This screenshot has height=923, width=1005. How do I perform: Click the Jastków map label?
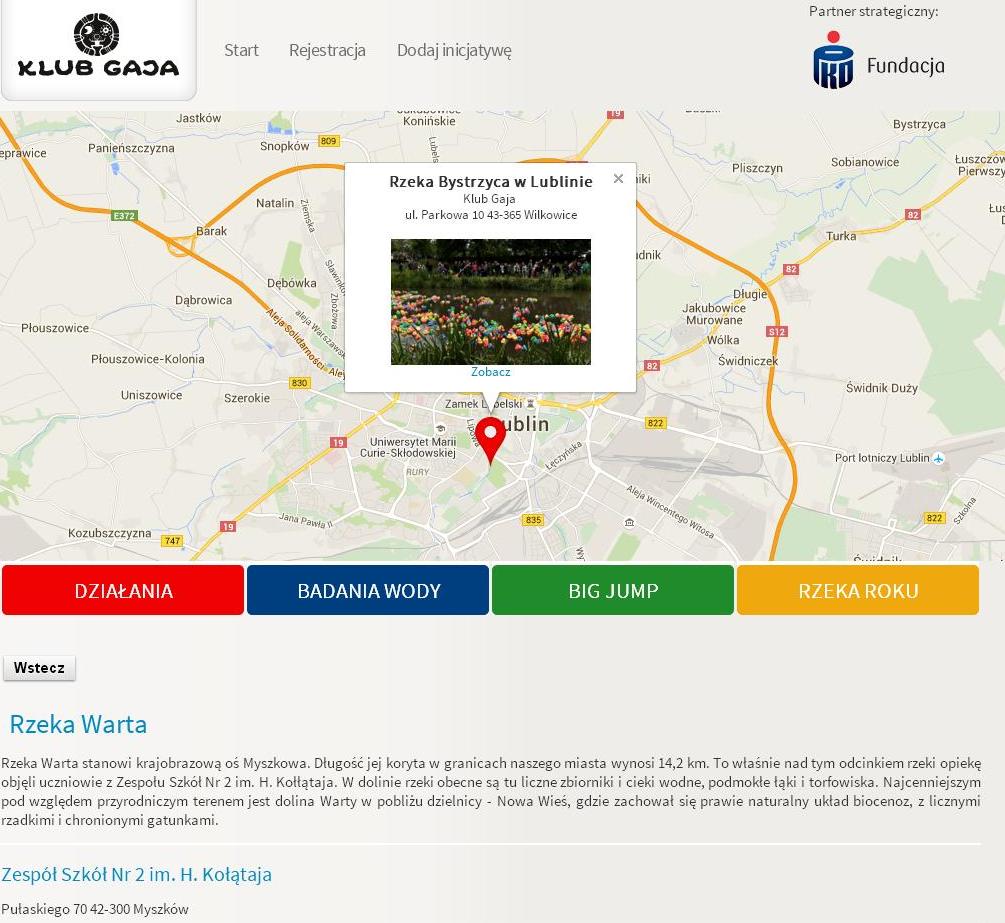tap(198, 118)
